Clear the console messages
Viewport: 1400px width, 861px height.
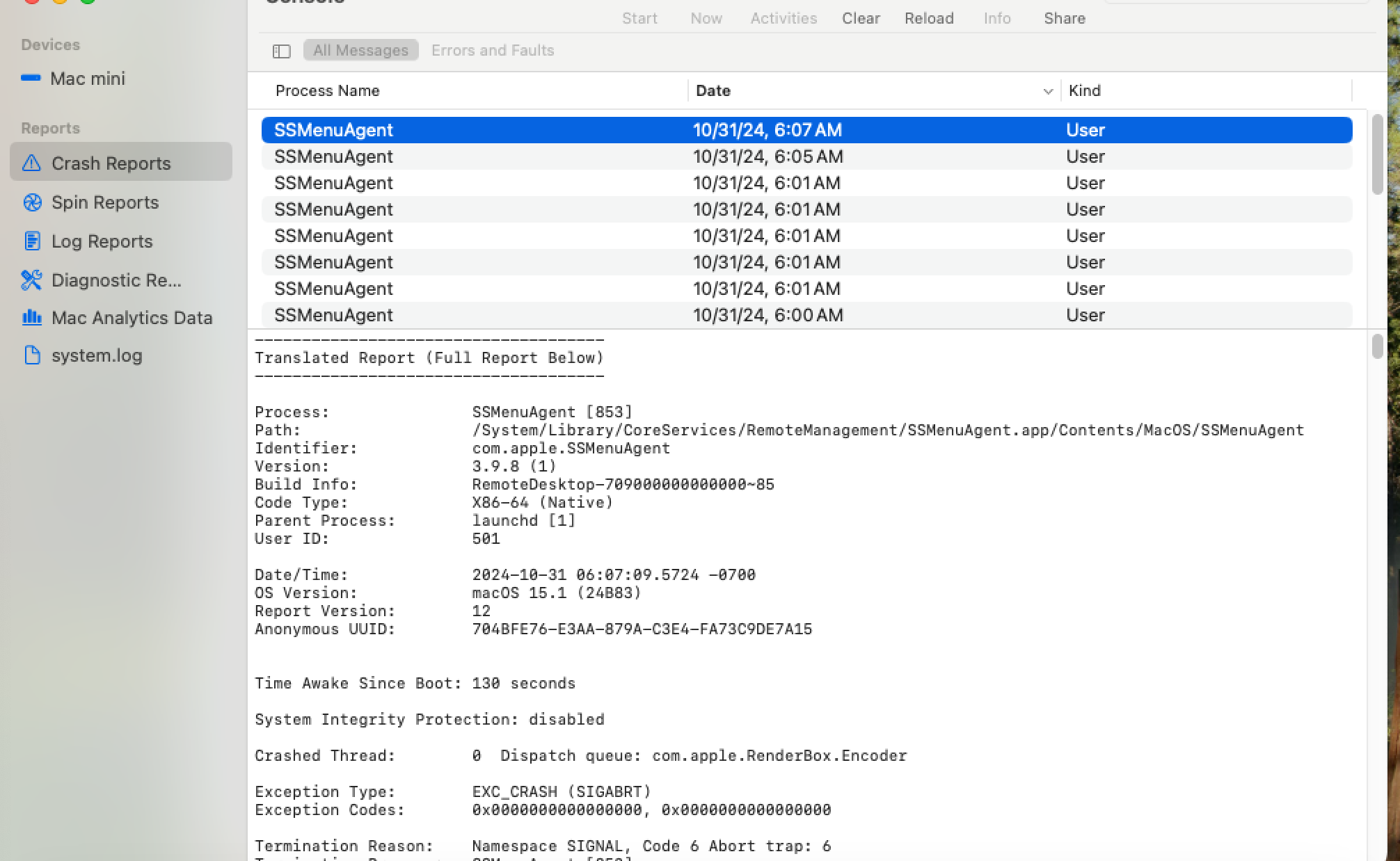click(x=861, y=19)
